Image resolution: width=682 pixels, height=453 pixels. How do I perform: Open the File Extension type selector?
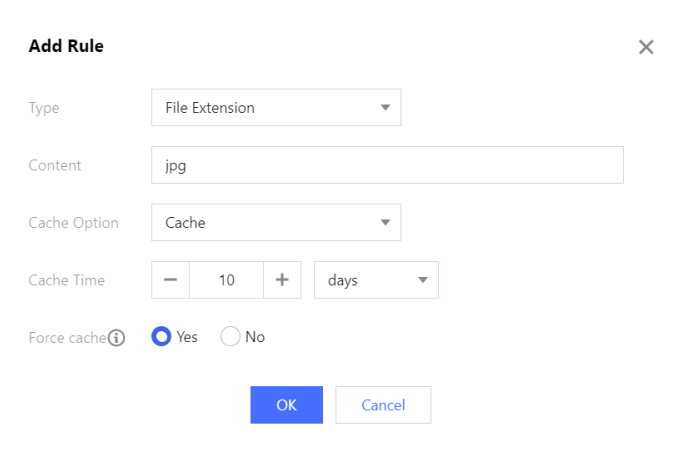pos(275,108)
